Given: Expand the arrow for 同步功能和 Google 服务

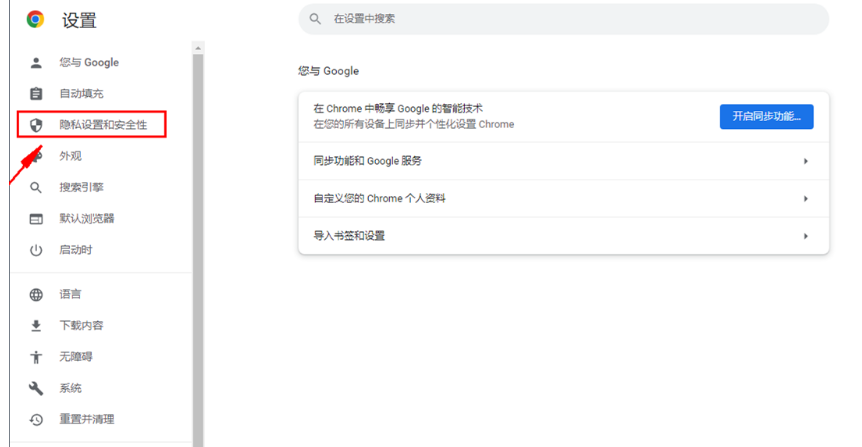Looking at the screenshot, I should coord(805,162).
